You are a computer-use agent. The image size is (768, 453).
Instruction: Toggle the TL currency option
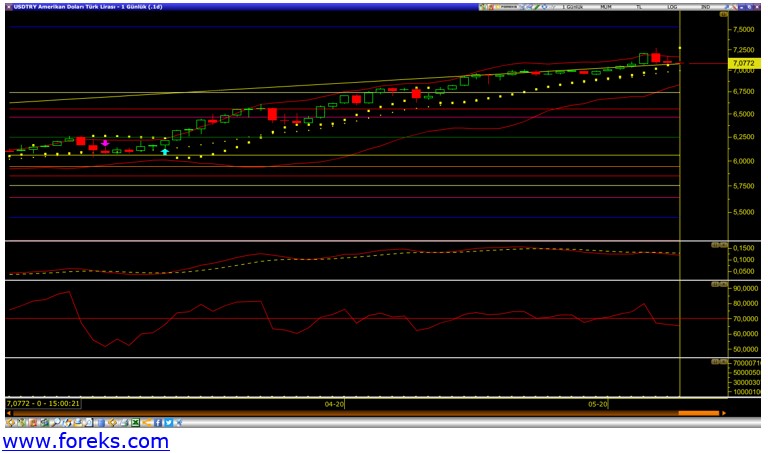point(638,6)
